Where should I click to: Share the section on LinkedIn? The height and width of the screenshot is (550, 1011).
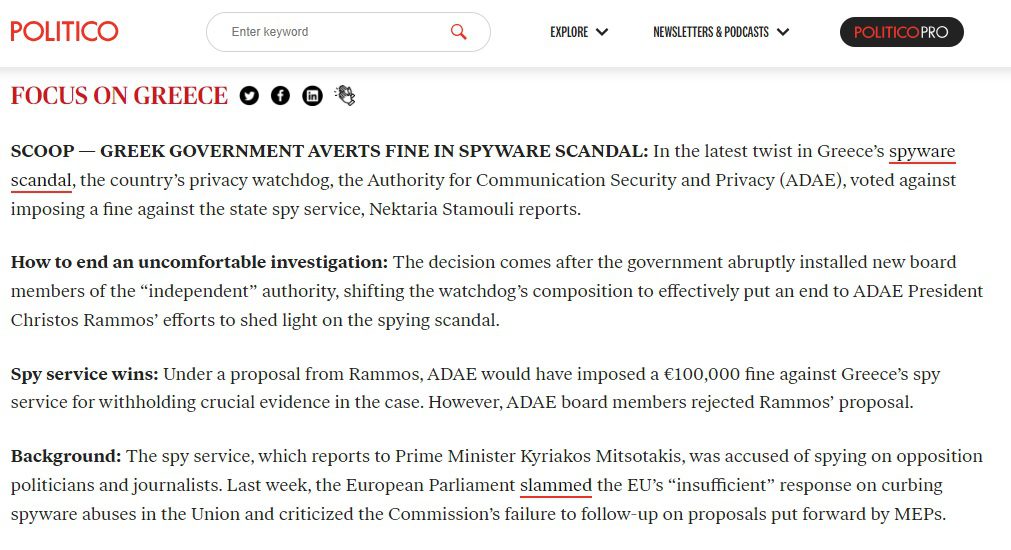pyautogui.click(x=313, y=96)
